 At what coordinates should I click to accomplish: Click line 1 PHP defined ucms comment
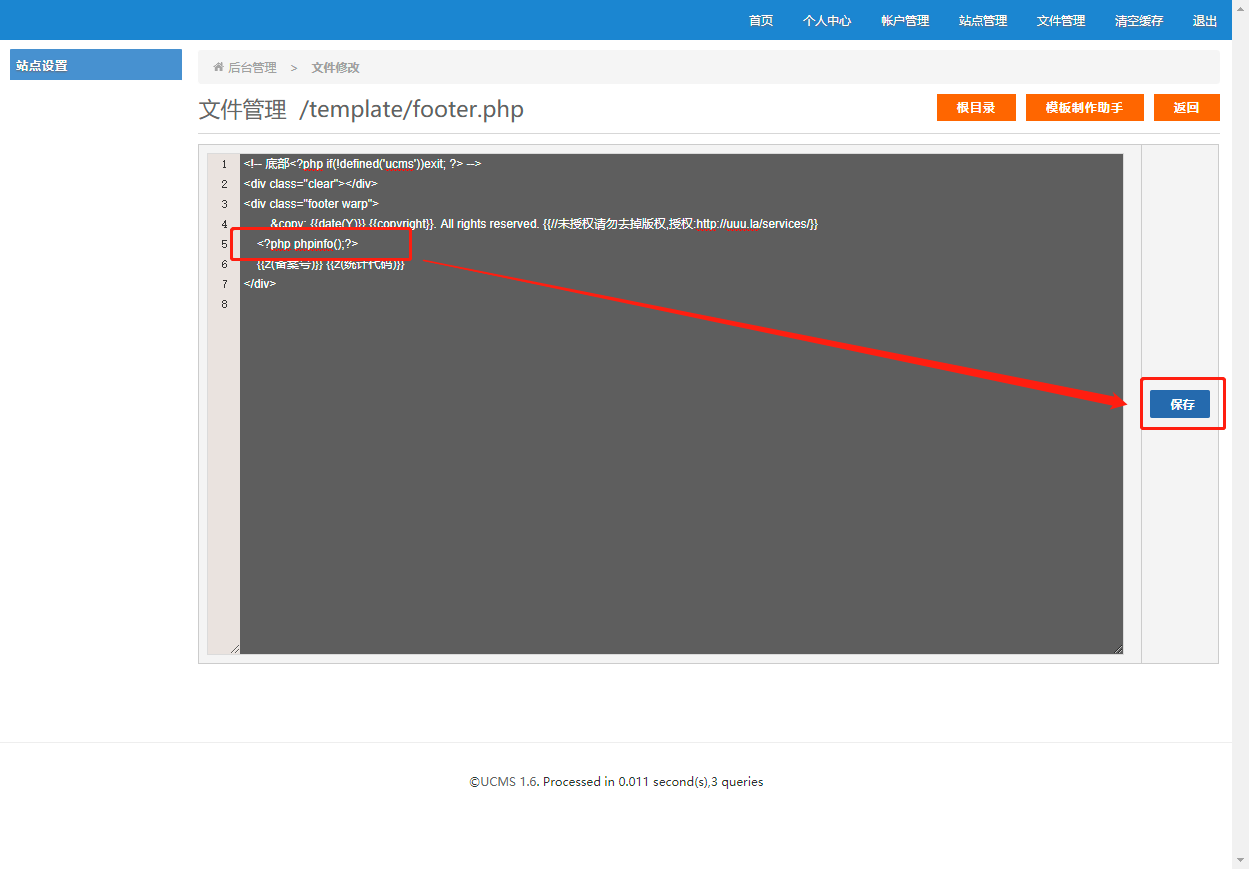coord(362,164)
